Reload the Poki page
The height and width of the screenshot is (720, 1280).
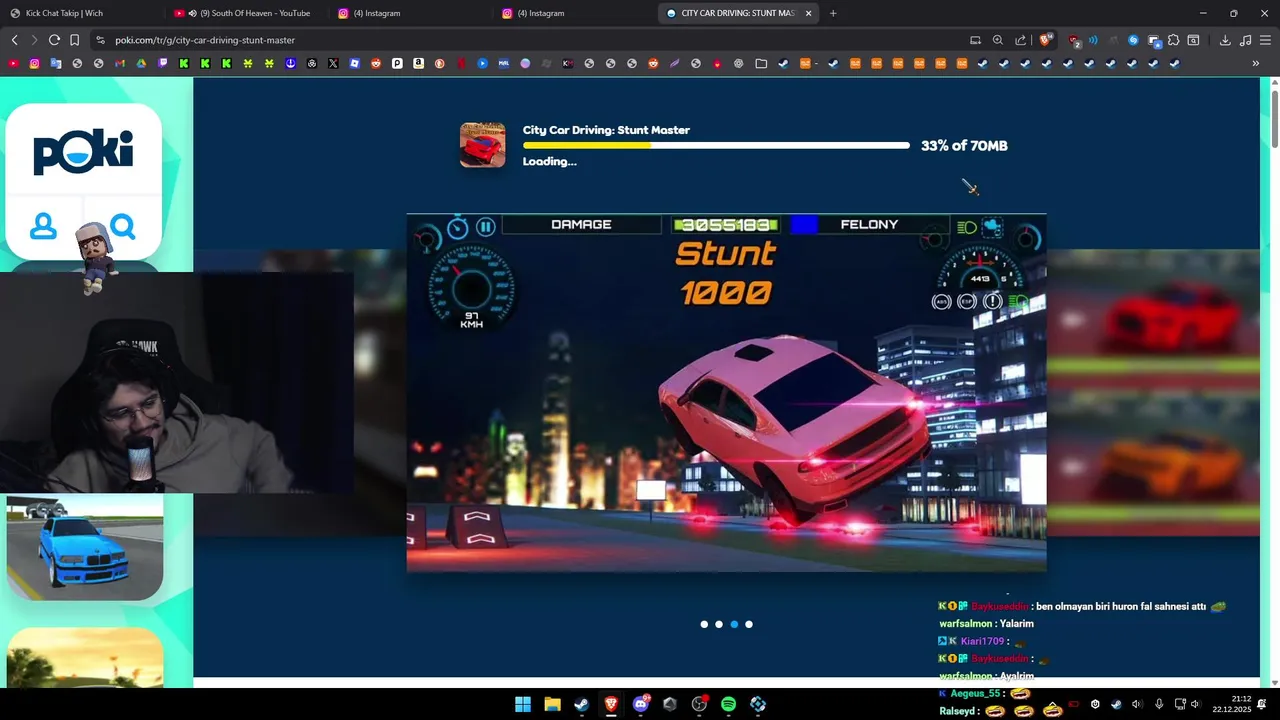pos(54,40)
